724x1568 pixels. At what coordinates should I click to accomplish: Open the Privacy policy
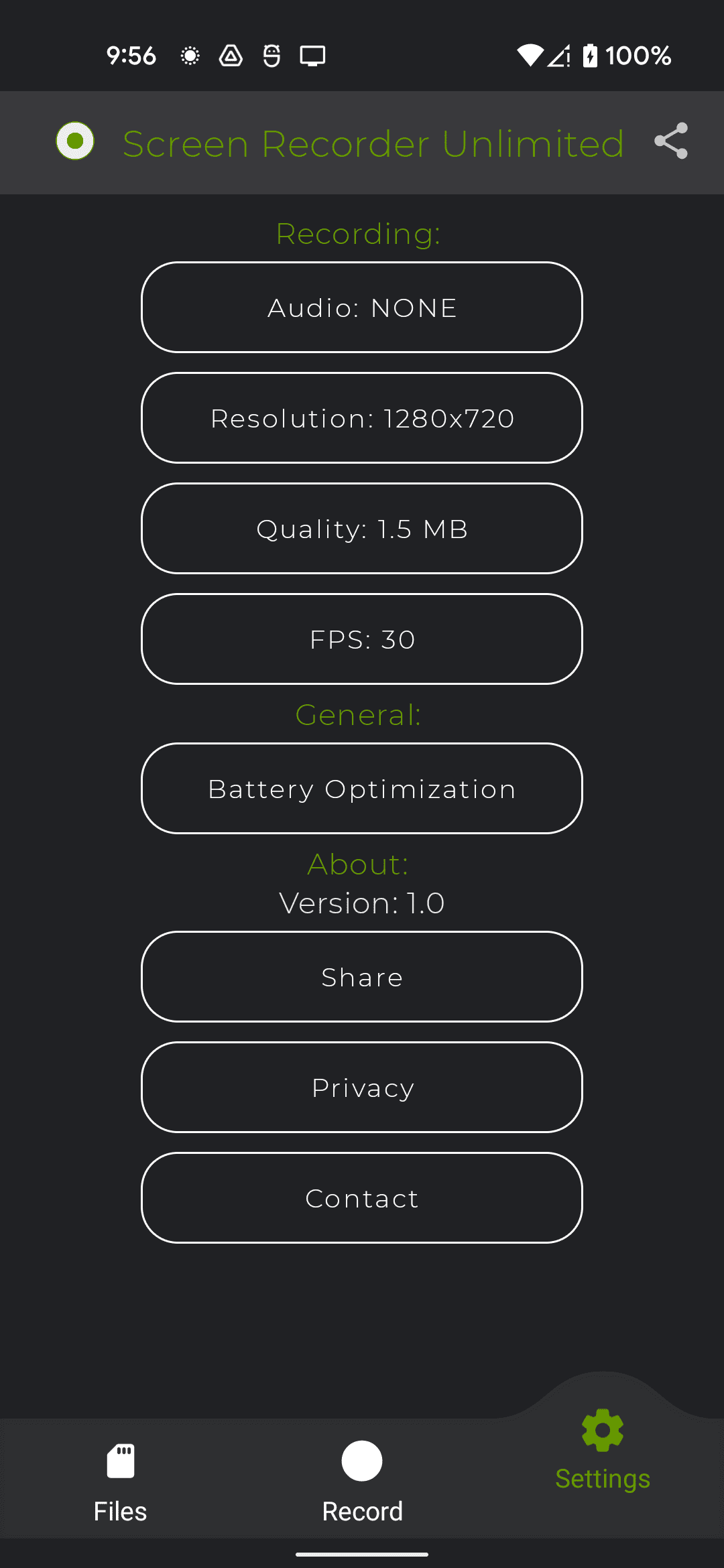(362, 1088)
